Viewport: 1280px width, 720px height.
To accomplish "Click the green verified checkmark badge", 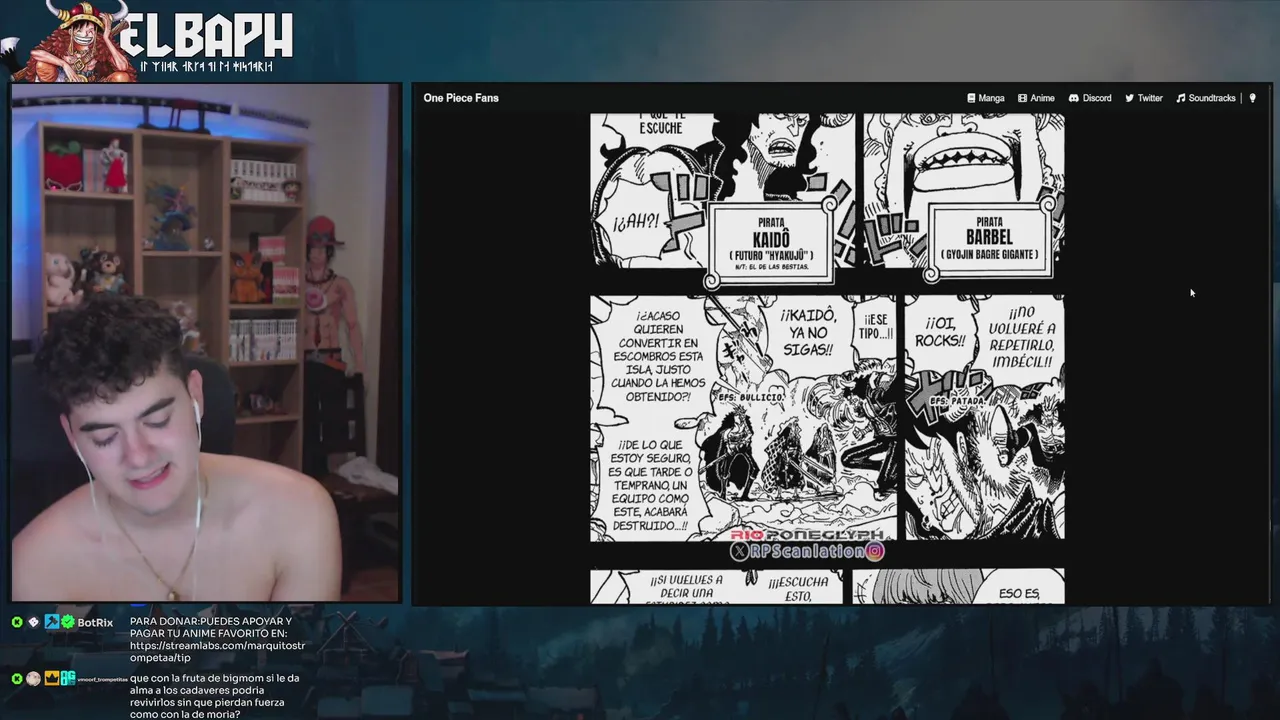I will pos(67,622).
